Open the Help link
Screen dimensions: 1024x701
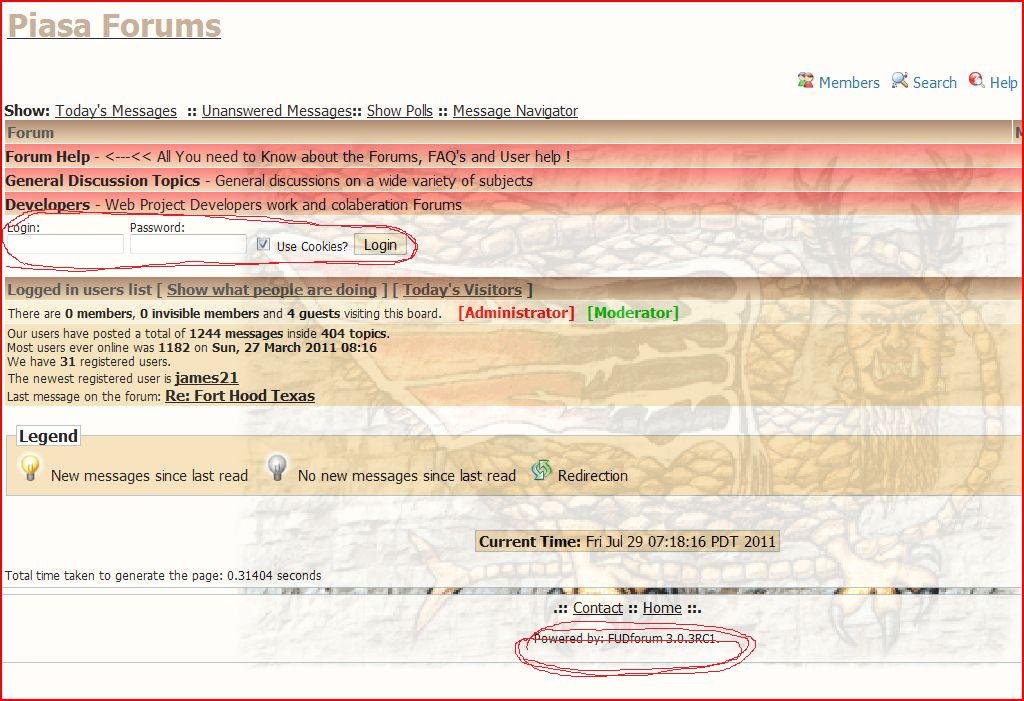coord(1003,82)
